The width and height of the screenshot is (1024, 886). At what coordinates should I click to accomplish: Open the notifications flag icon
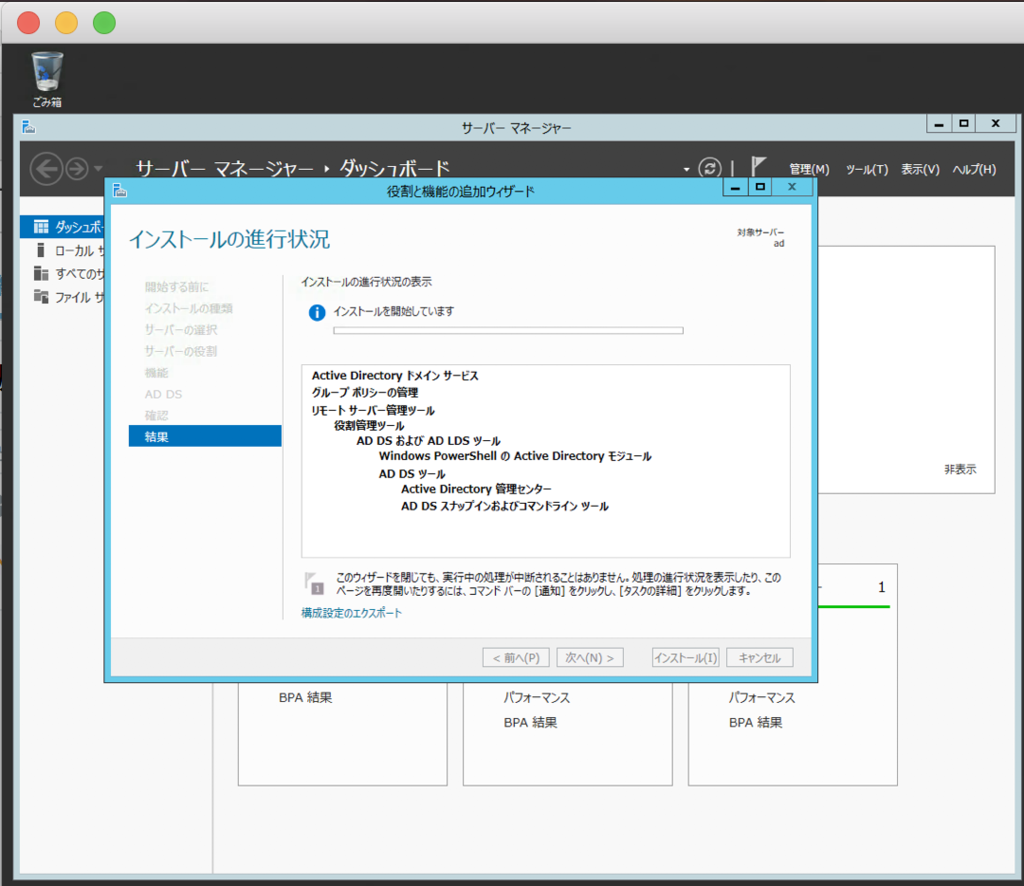tap(758, 166)
